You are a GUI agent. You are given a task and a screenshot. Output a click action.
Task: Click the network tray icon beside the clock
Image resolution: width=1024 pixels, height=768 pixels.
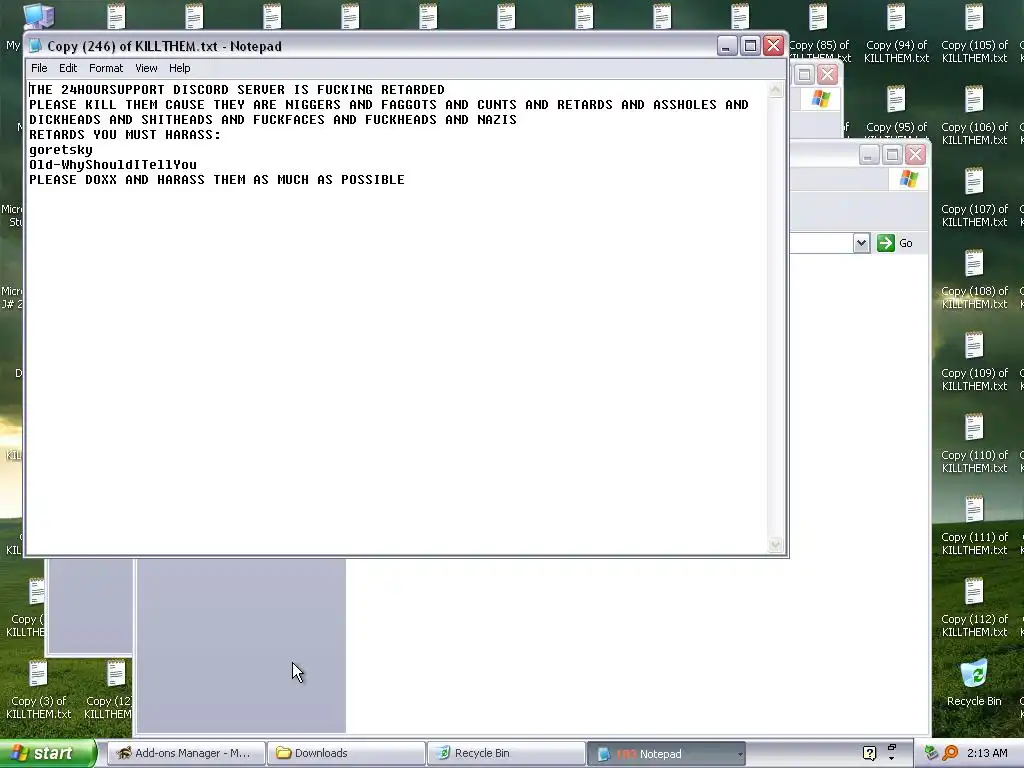point(931,754)
